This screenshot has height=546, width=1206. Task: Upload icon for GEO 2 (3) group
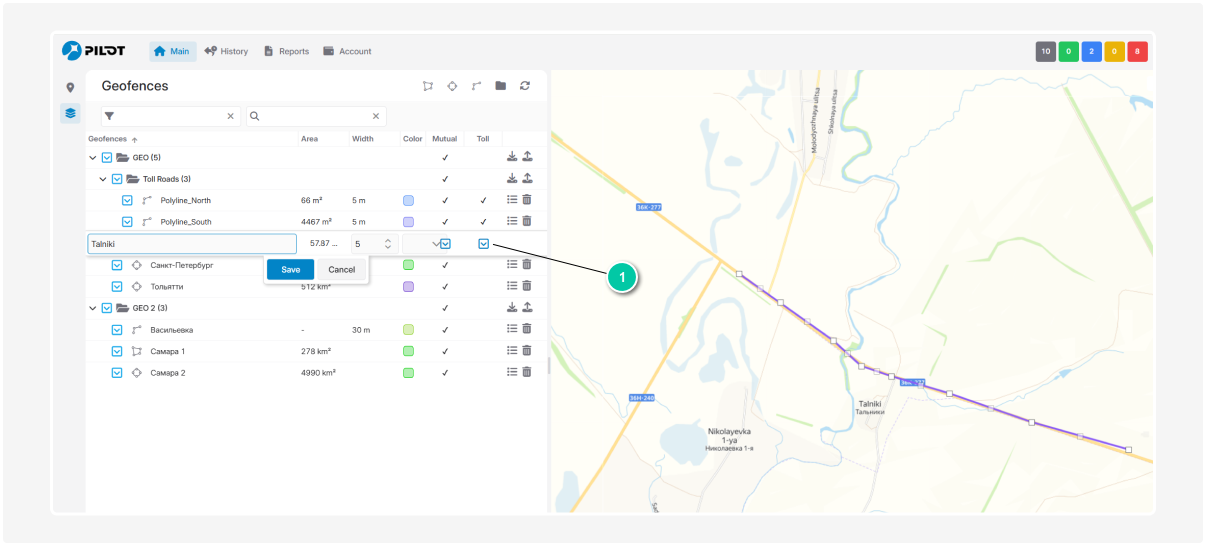527,307
